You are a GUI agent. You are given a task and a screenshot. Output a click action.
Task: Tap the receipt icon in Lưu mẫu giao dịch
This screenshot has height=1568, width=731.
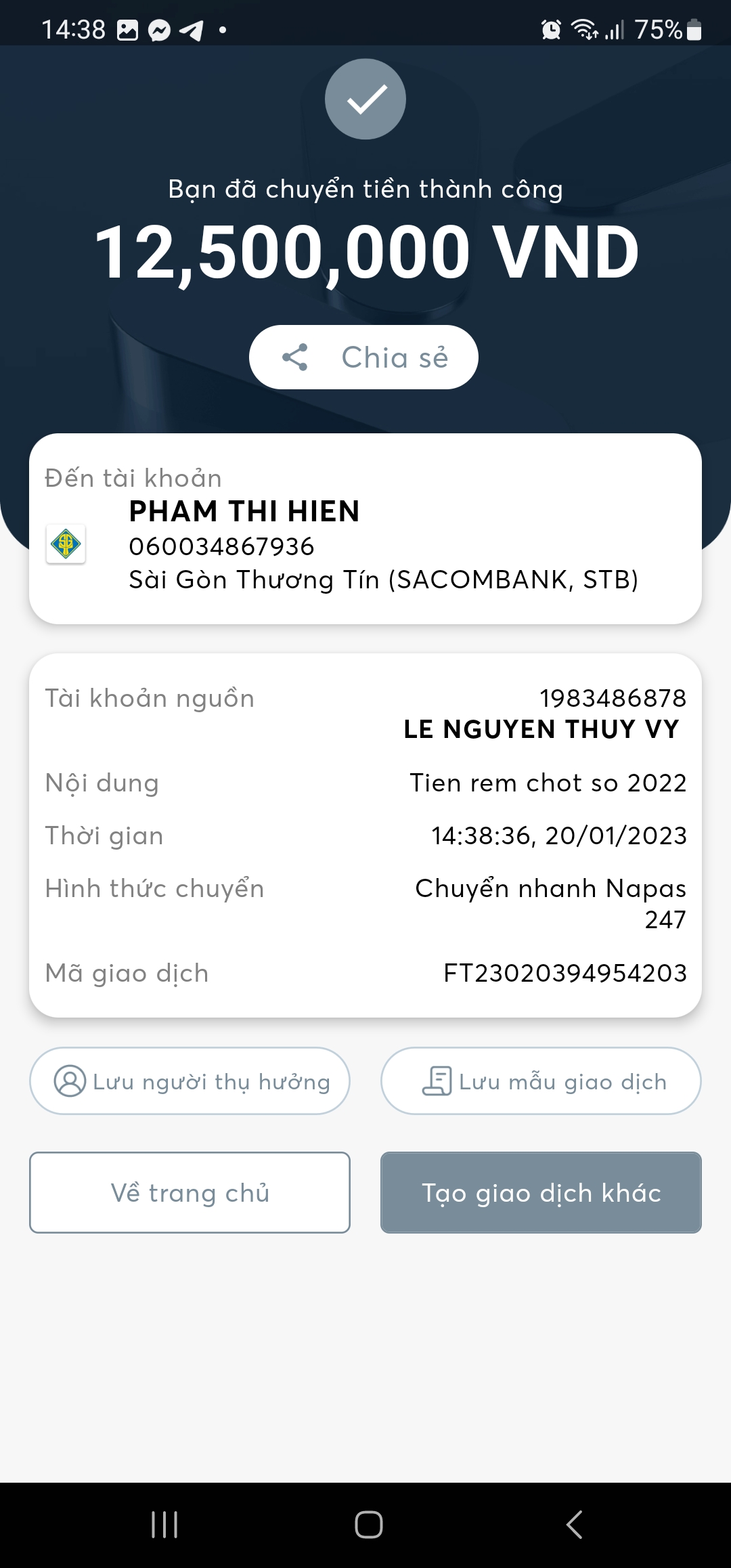click(437, 1081)
